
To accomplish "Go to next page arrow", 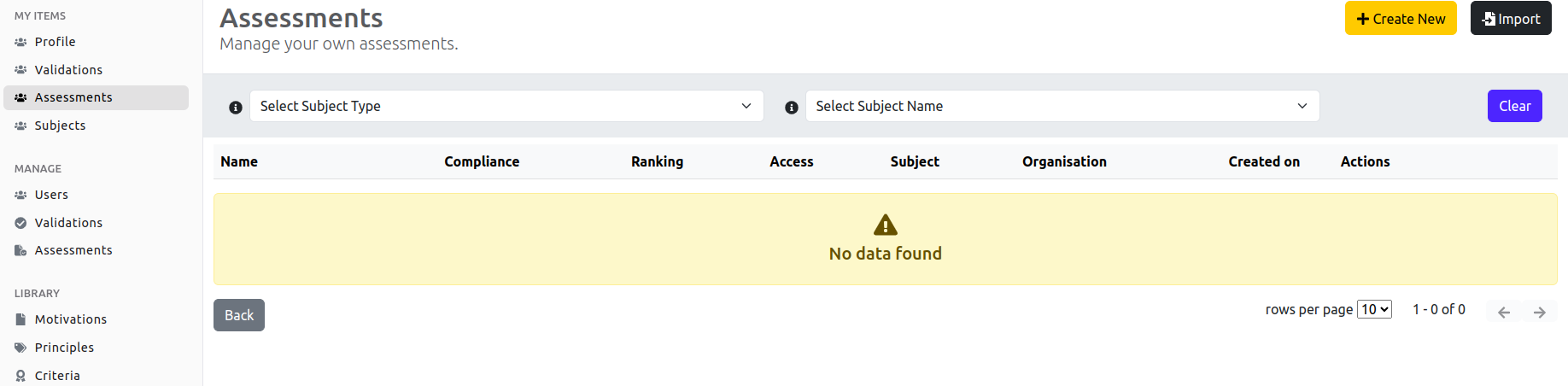I will pos(1540,313).
